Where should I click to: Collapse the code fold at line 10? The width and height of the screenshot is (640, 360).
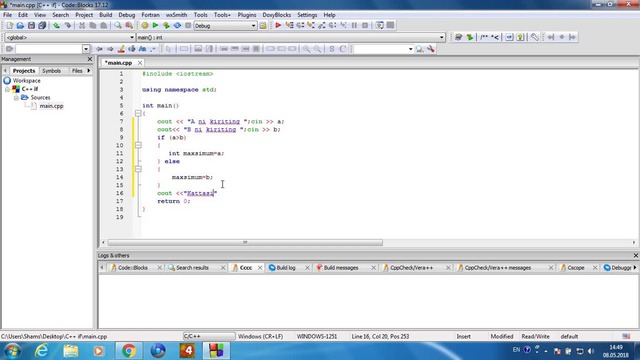pos(138,145)
